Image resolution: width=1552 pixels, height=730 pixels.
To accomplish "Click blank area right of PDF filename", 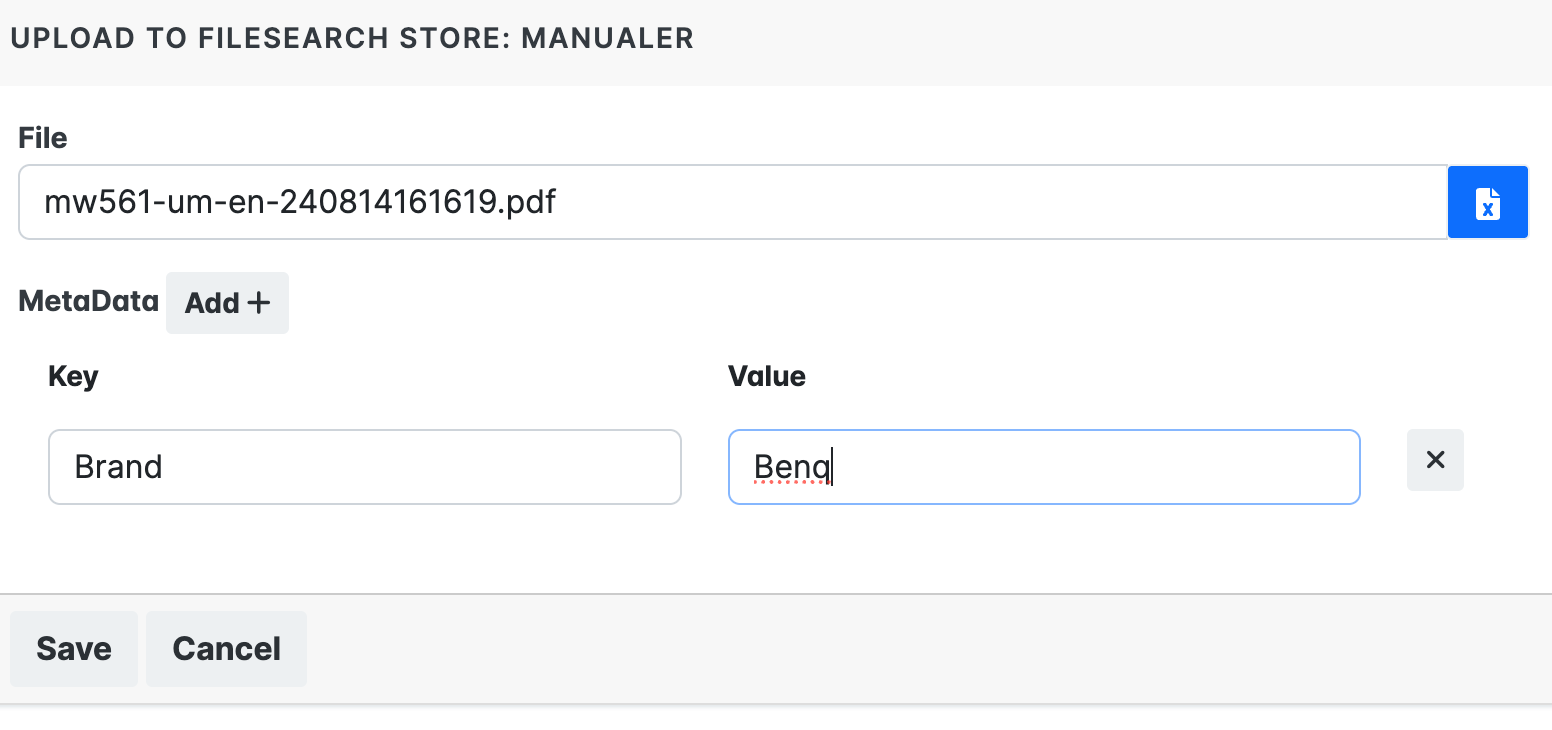I will point(1000,203).
